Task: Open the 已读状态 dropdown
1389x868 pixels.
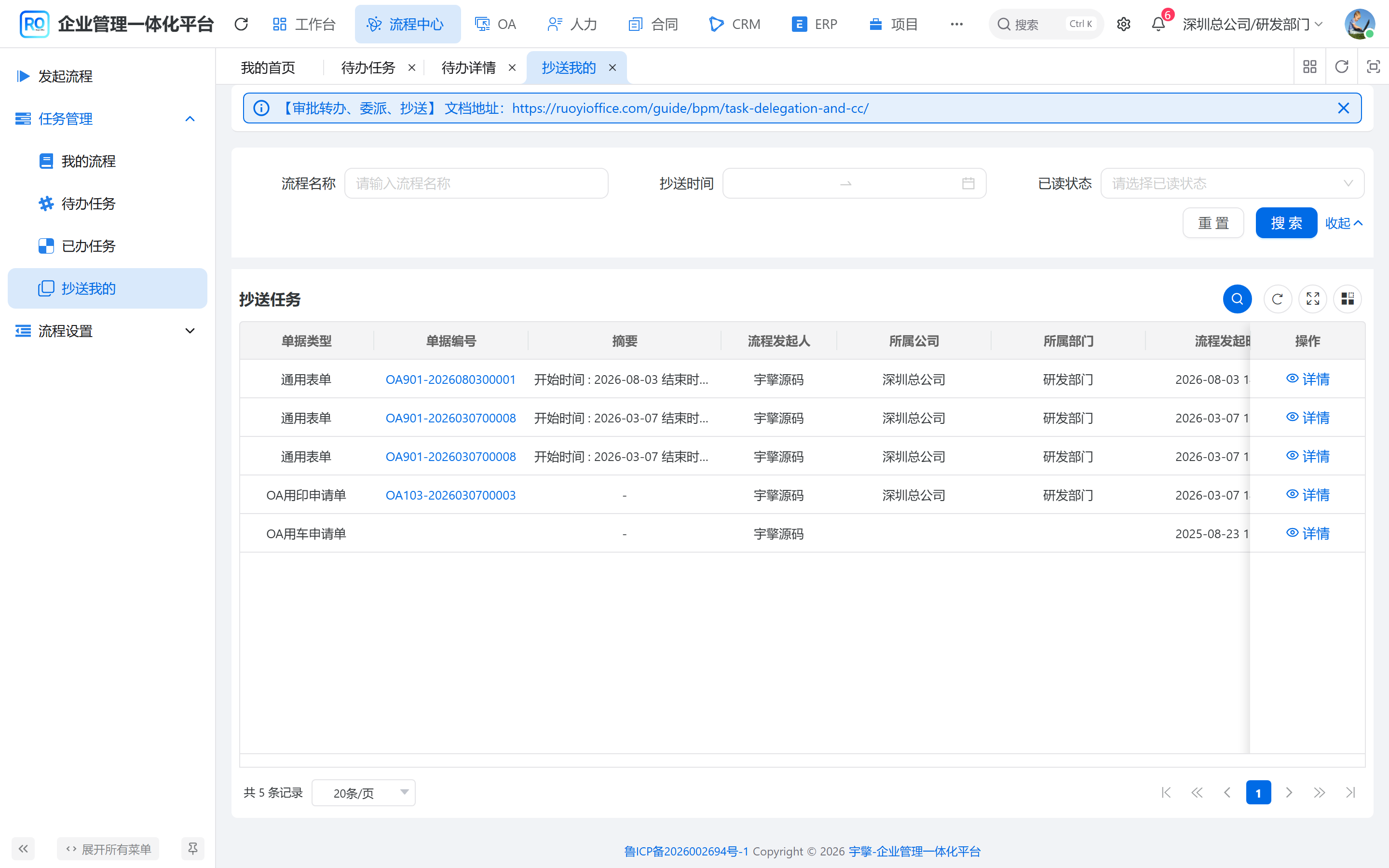Action: coord(1232,184)
